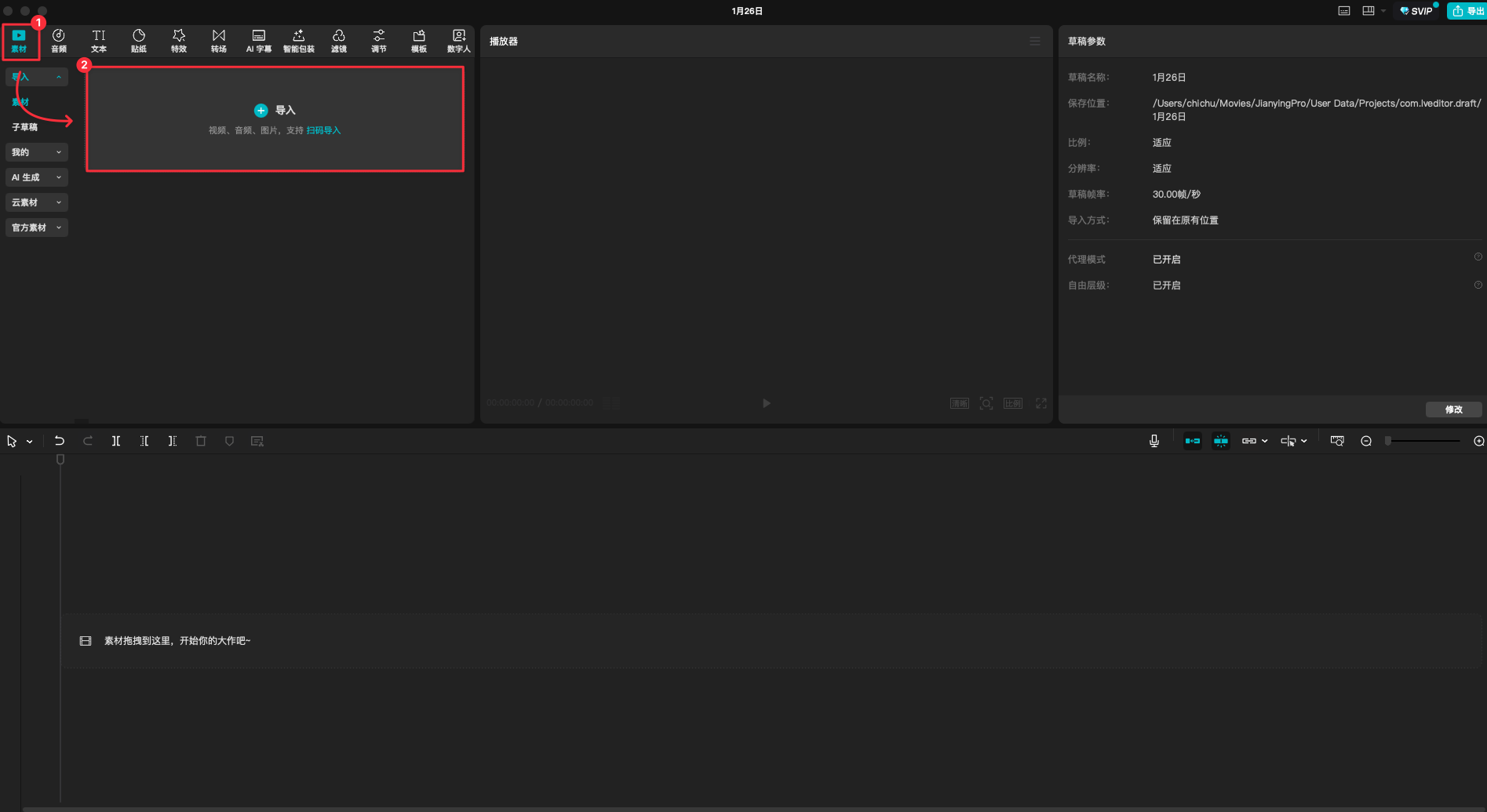1487x812 pixels.
Task: Click the 扫码导入 scan-import link
Action: click(x=323, y=130)
